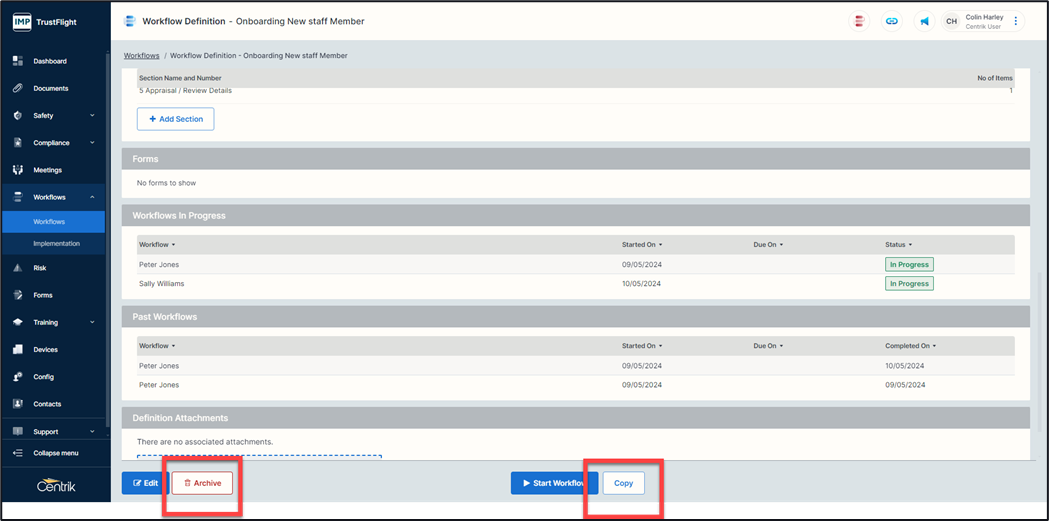1049x521 pixels.
Task: Click the Devices icon in sidebar
Action: pyautogui.click(x=18, y=350)
